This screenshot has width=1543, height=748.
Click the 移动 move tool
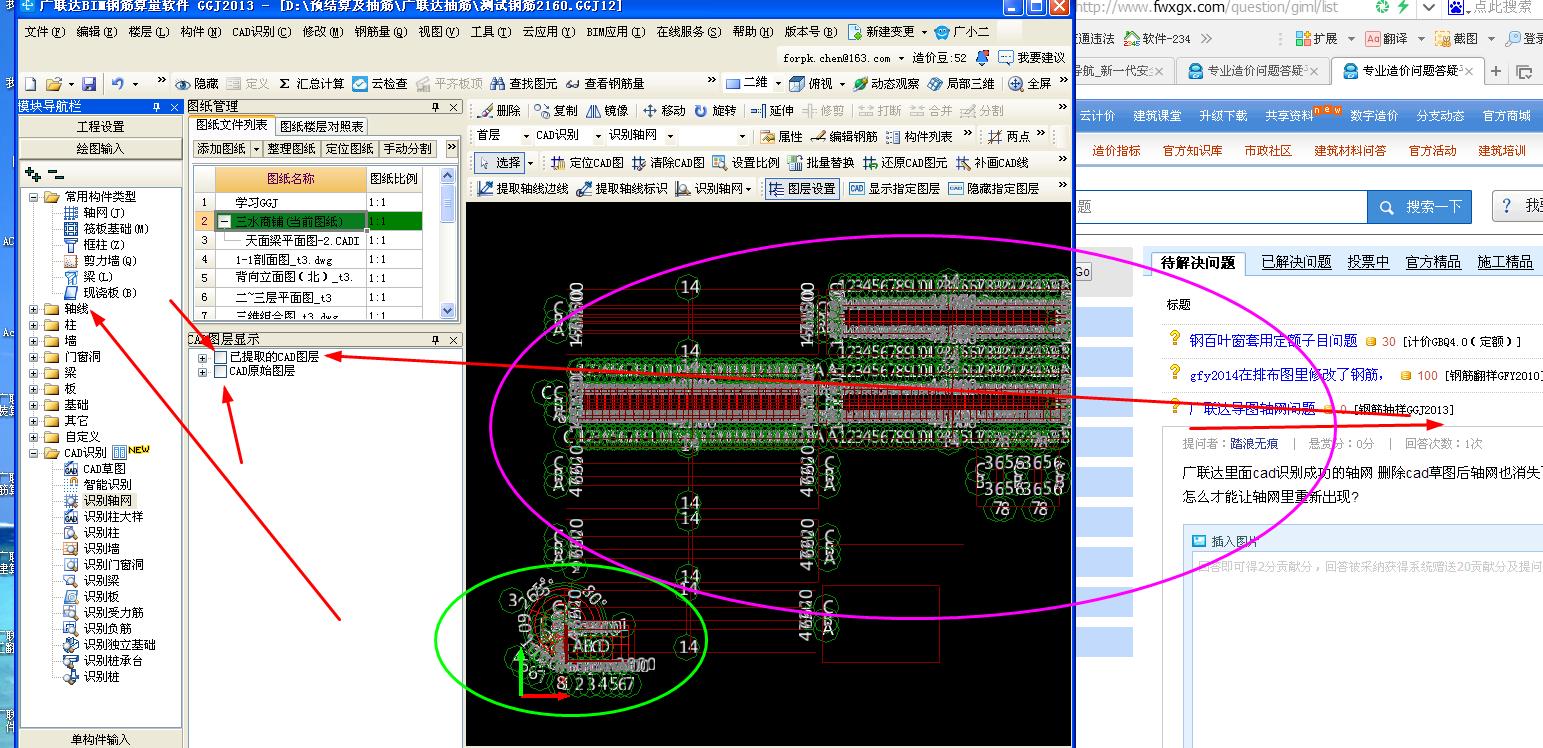pos(664,111)
